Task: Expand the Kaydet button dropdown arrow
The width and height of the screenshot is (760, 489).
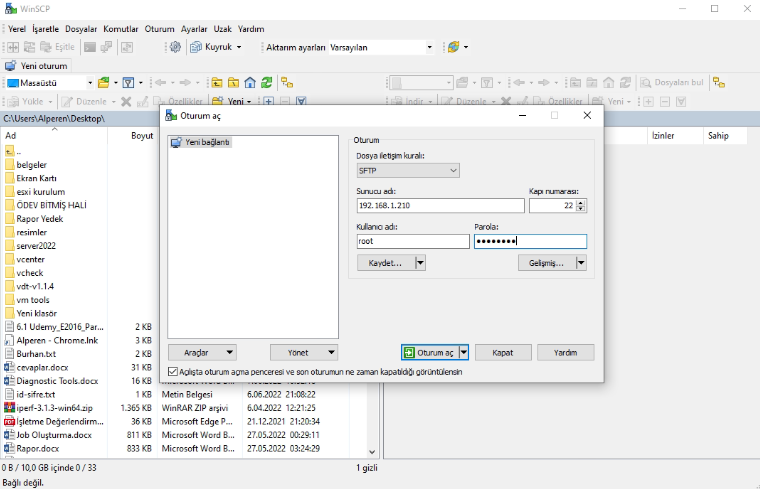Action: [420, 263]
